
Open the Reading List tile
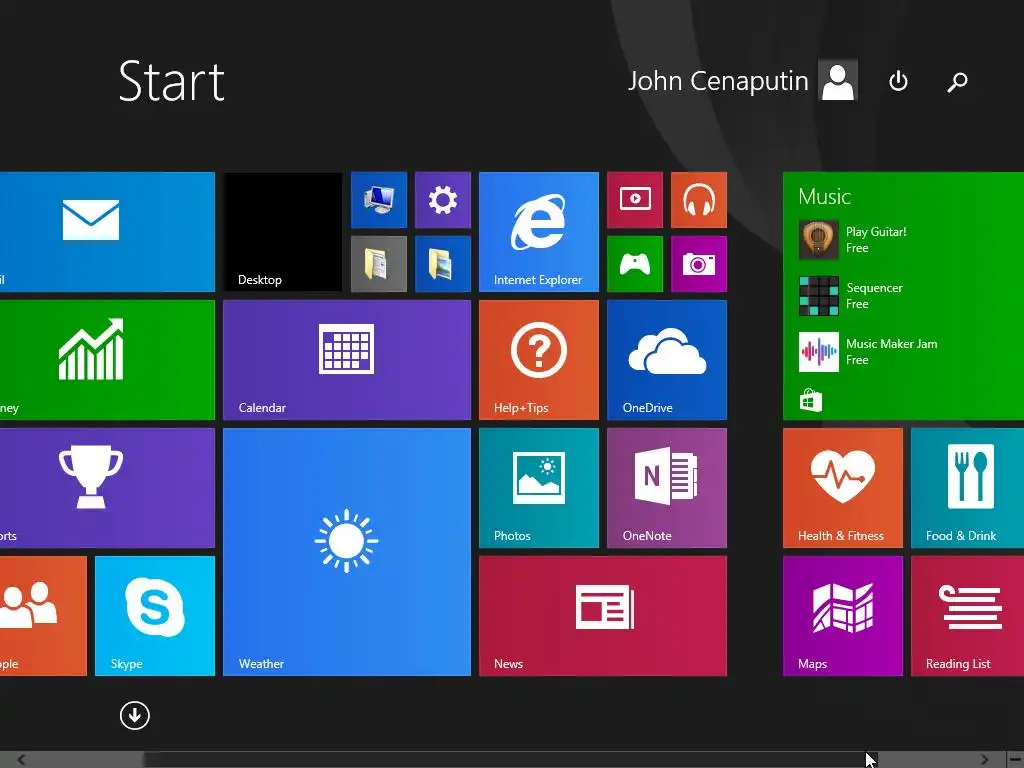pyautogui.click(x=968, y=616)
